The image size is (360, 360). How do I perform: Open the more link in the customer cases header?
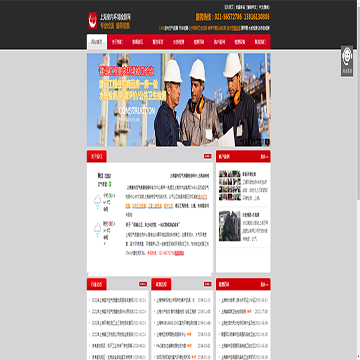[x=264, y=156]
